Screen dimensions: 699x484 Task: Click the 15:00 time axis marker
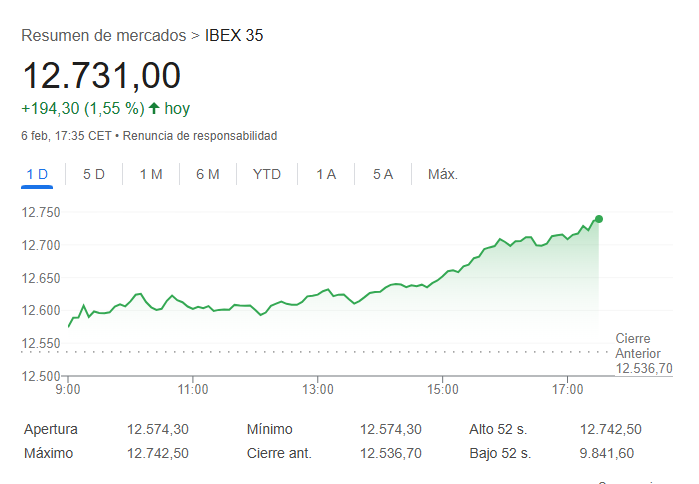point(443,389)
